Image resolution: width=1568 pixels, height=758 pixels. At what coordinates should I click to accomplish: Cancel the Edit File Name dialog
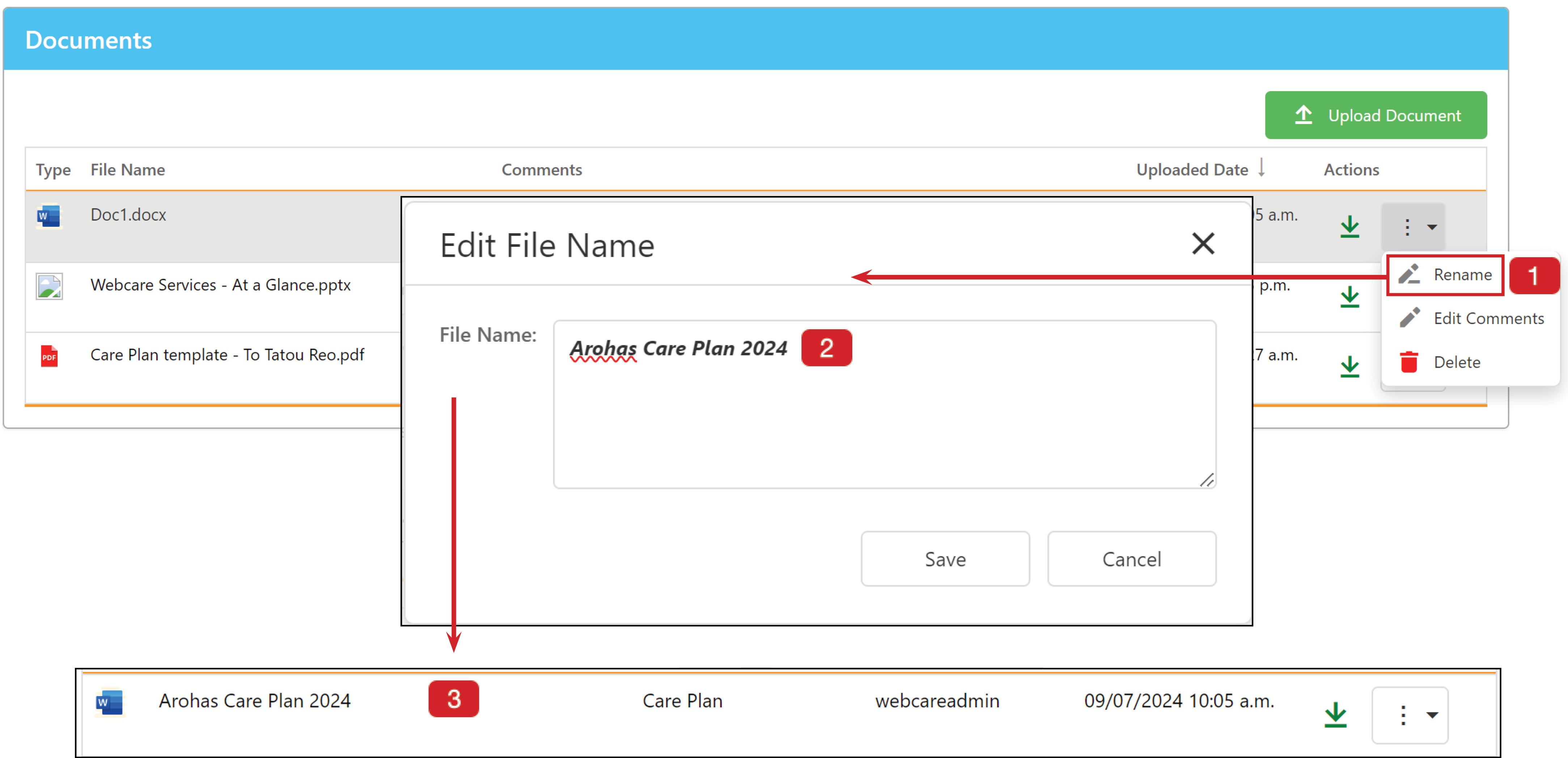1132,558
